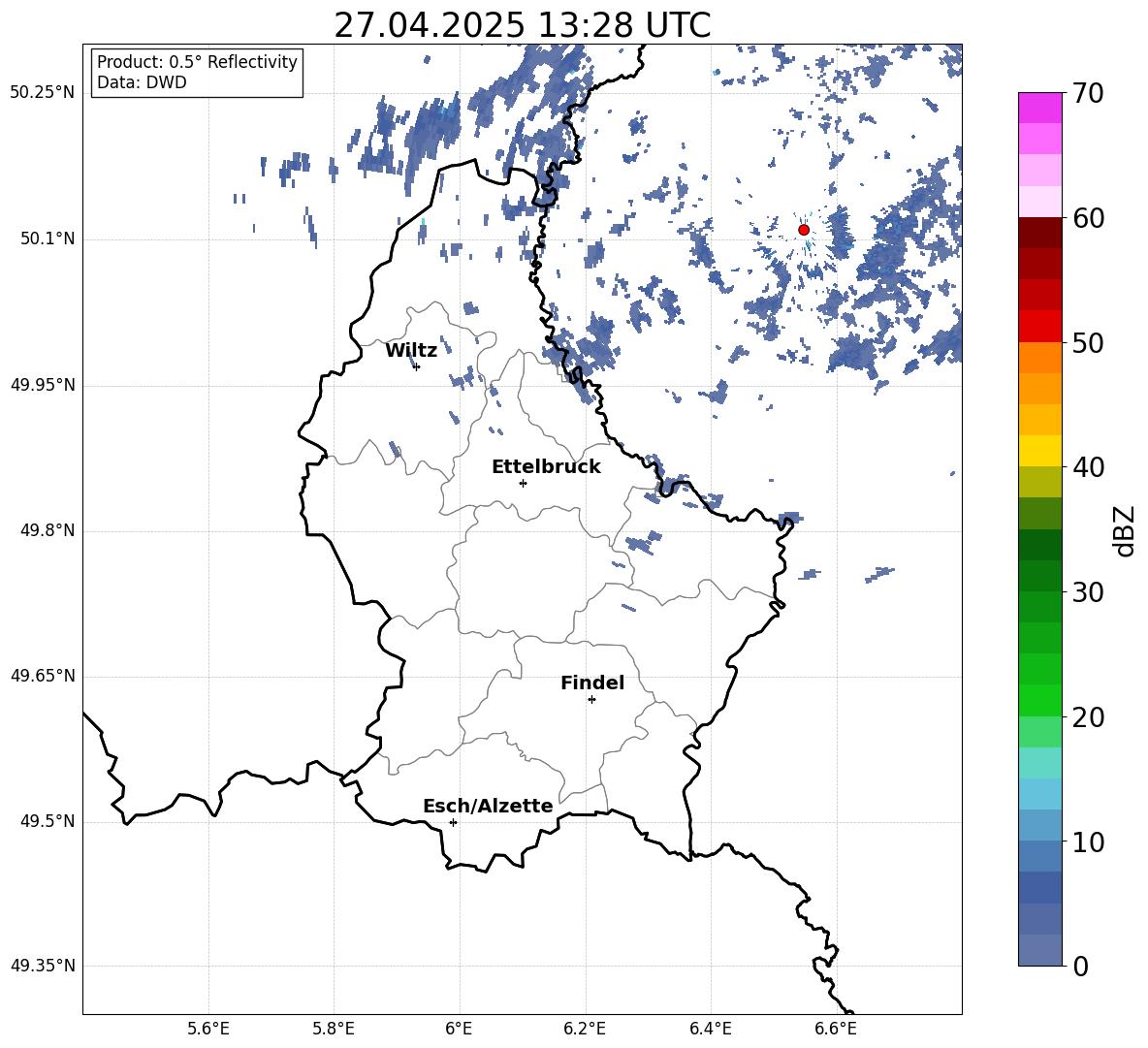Click the orange swatch just below the 50 colorbar tick
The image size is (1148, 1048).
click(1040, 358)
